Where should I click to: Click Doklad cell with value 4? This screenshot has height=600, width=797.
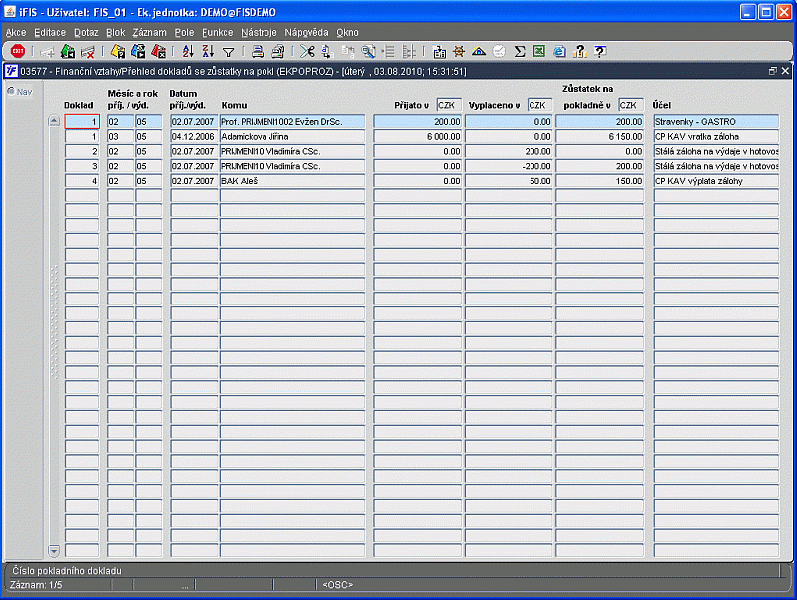click(82, 181)
